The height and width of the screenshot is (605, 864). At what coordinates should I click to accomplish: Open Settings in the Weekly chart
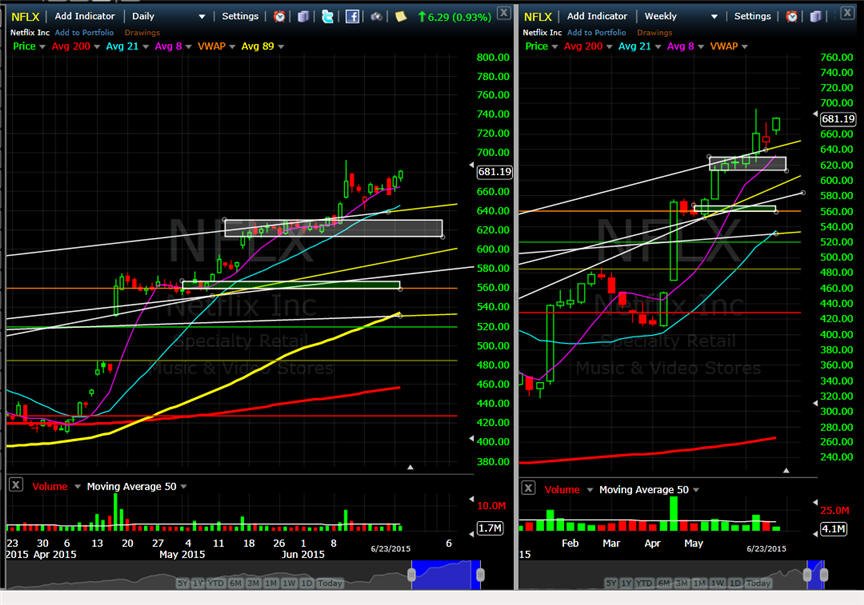coord(753,17)
